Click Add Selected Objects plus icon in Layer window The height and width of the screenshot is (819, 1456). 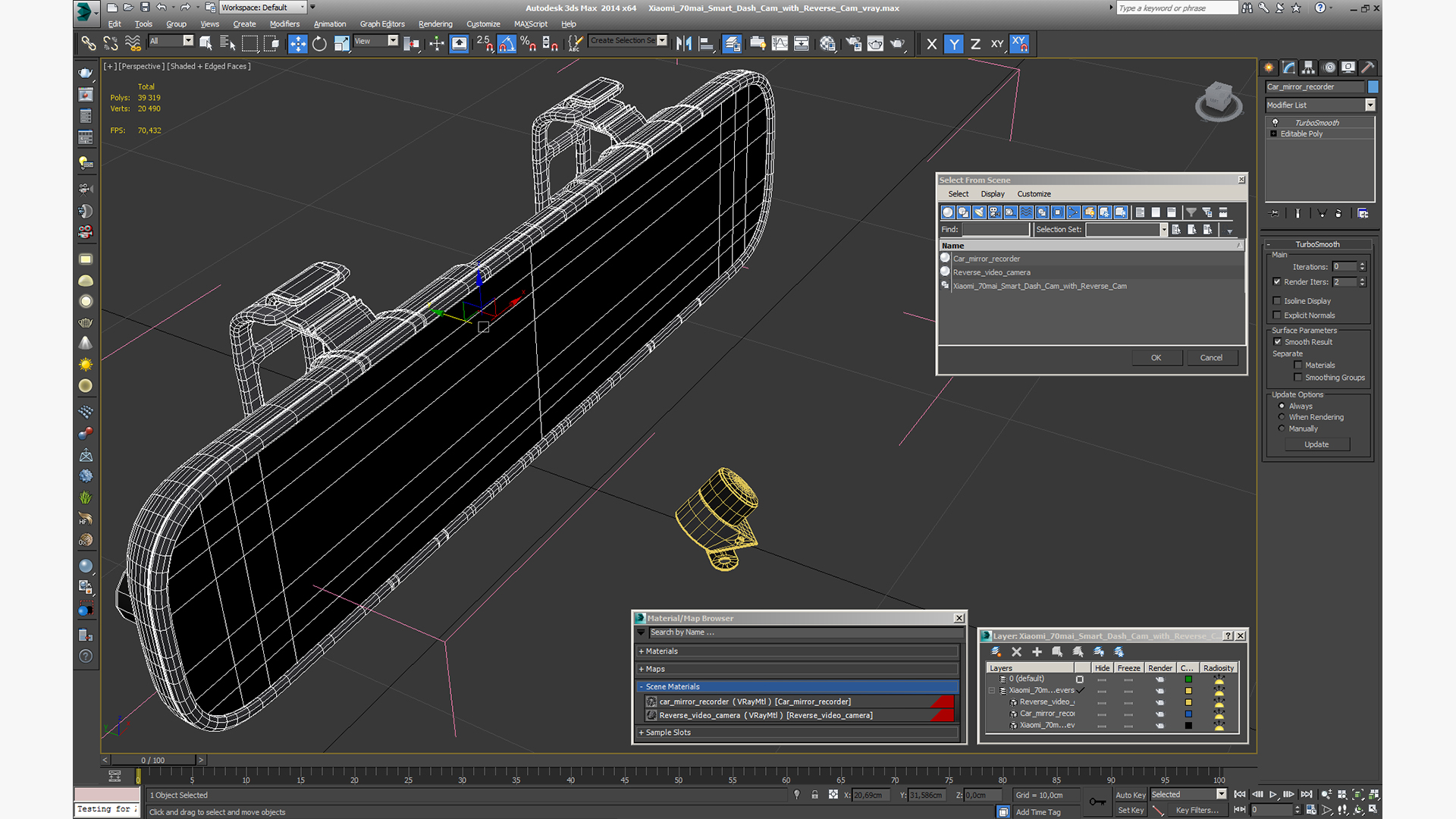point(1037,651)
